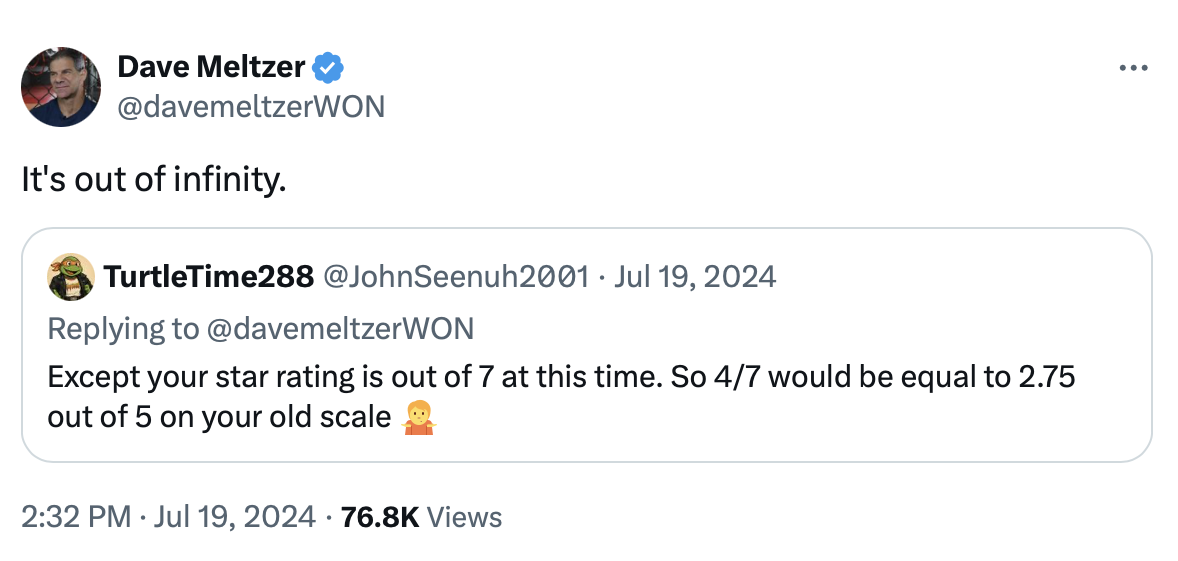The image size is (1178, 561).
Task: Open TurtleTime288's profile name link
Action: click(208, 277)
